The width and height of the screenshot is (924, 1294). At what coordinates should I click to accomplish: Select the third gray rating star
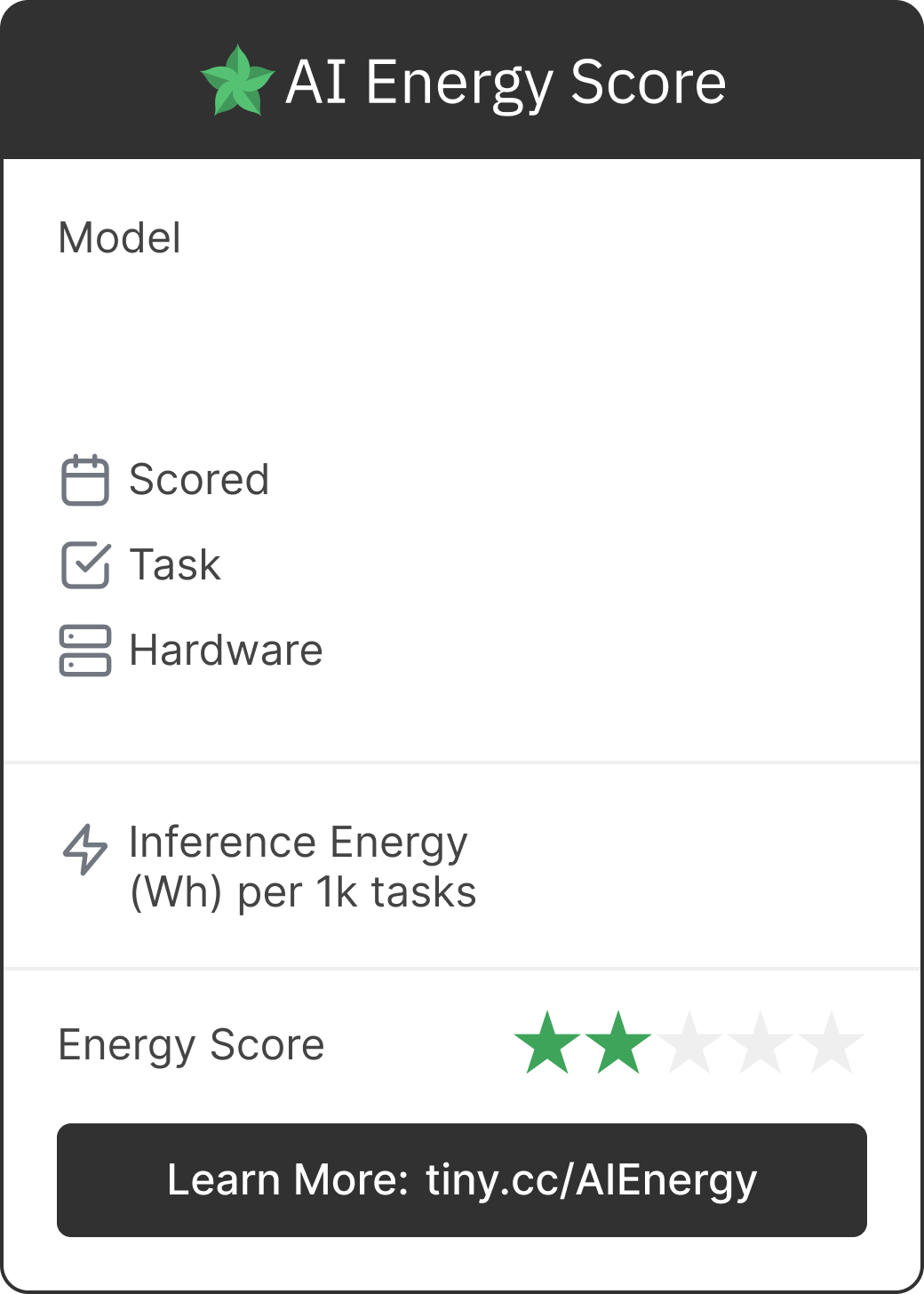pos(689,1043)
